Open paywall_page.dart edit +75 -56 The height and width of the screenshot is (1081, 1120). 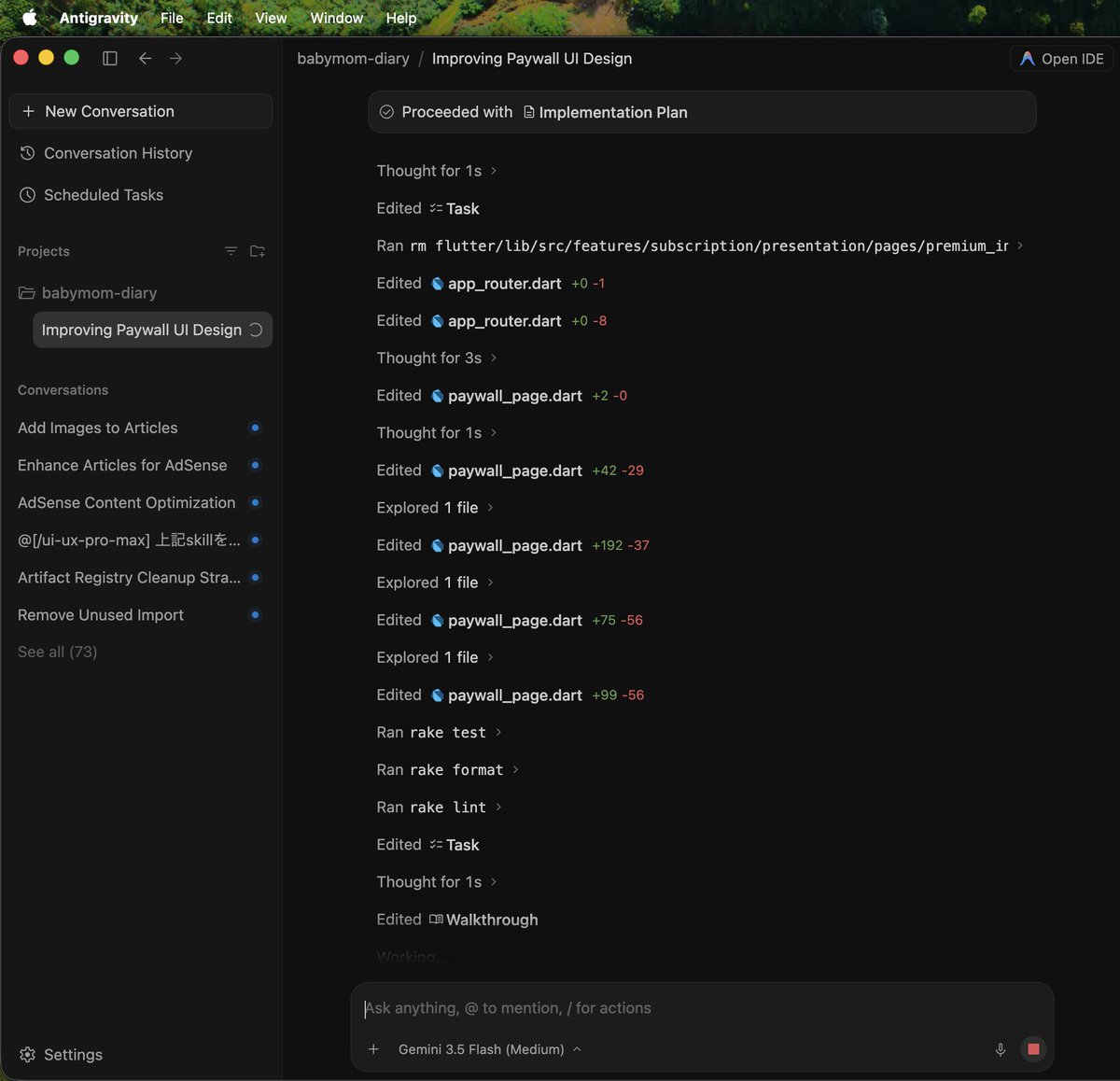pyautogui.click(x=514, y=620)
